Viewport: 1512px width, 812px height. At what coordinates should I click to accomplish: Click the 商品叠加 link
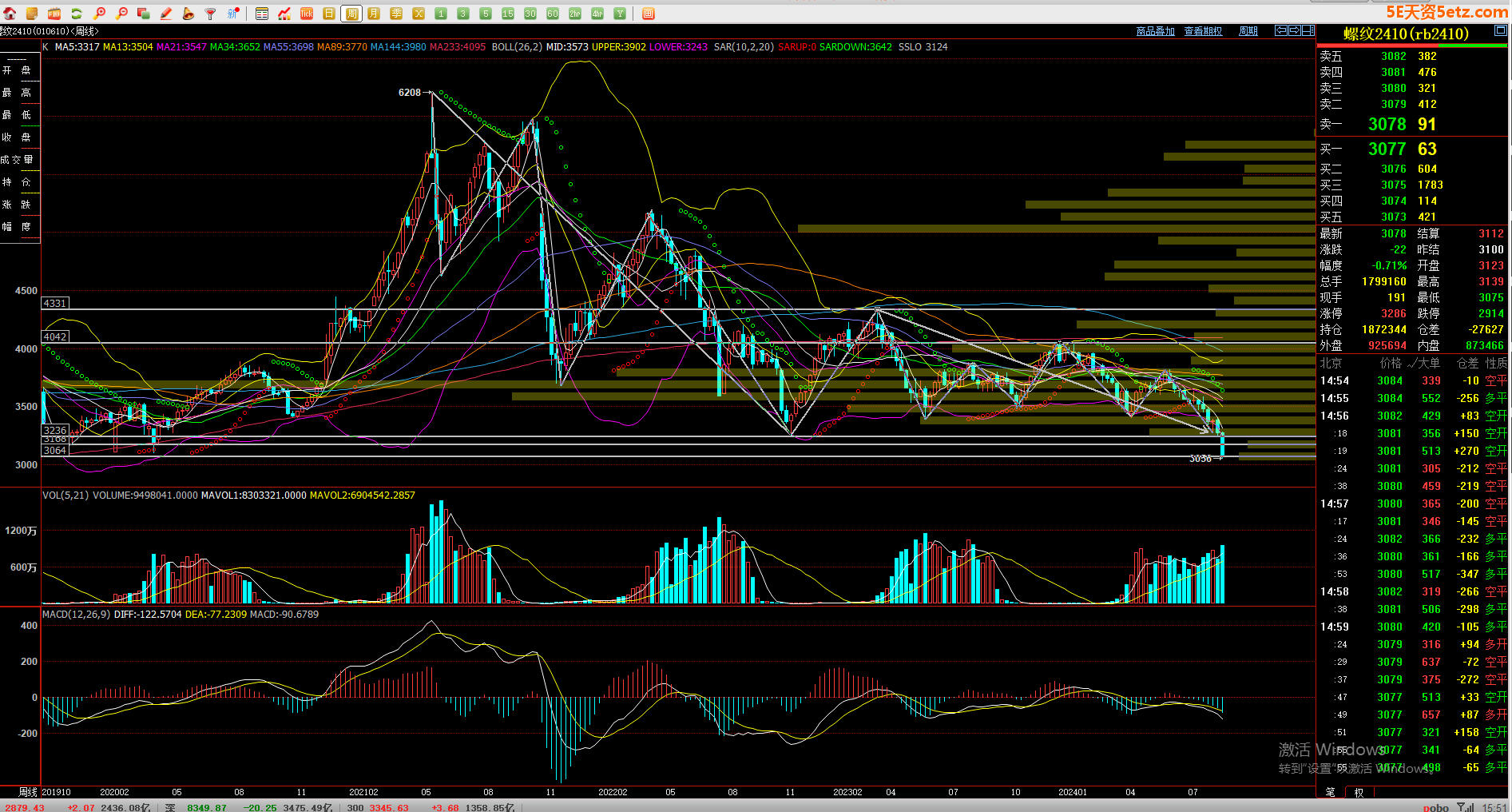pyautogui.click(x=1155, y=31)
